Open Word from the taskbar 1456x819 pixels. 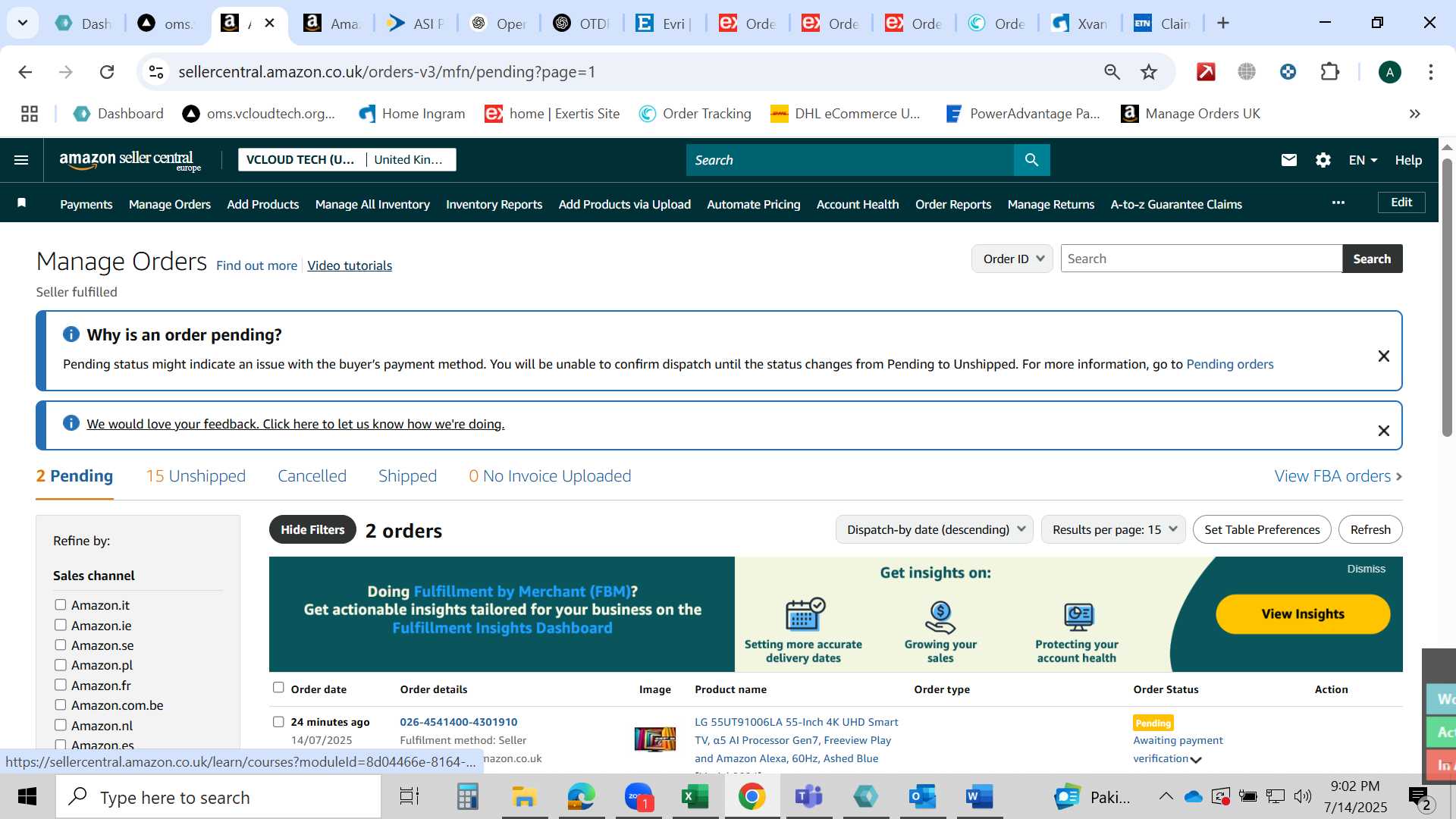pyautogui.click(x=979, y=797)
